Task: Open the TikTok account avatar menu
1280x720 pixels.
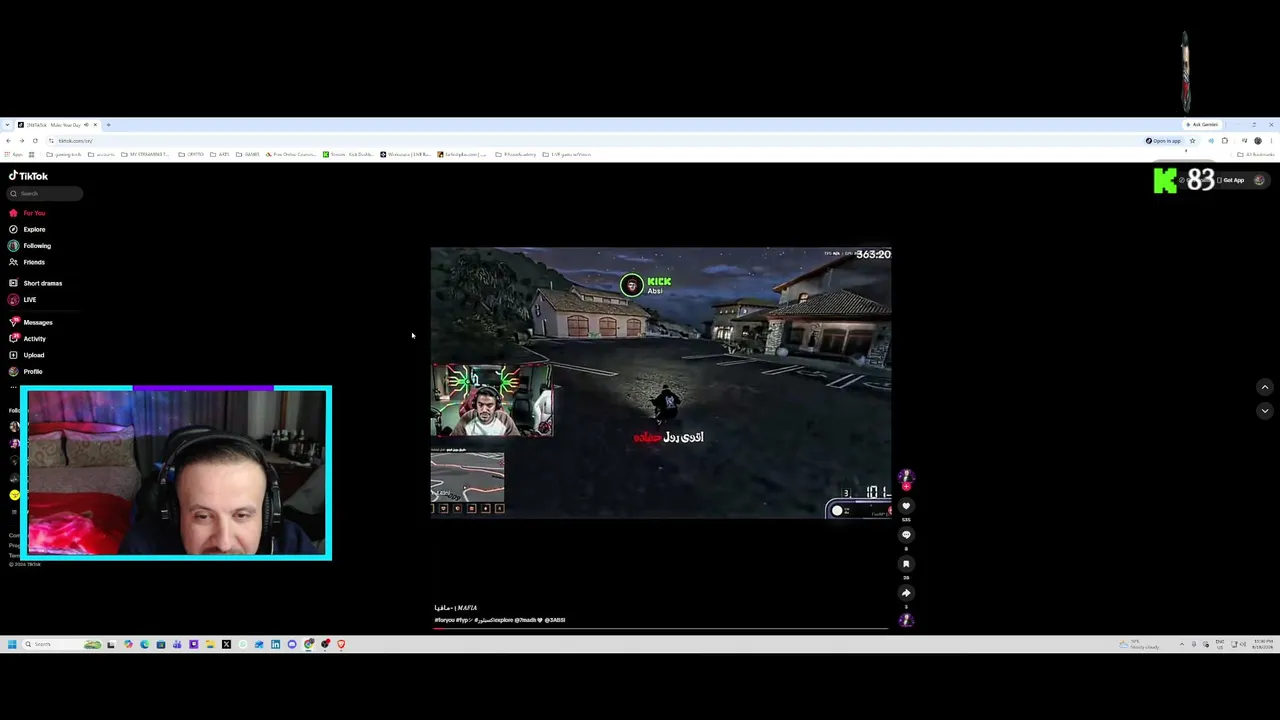Action: (x=1259, y=181)
